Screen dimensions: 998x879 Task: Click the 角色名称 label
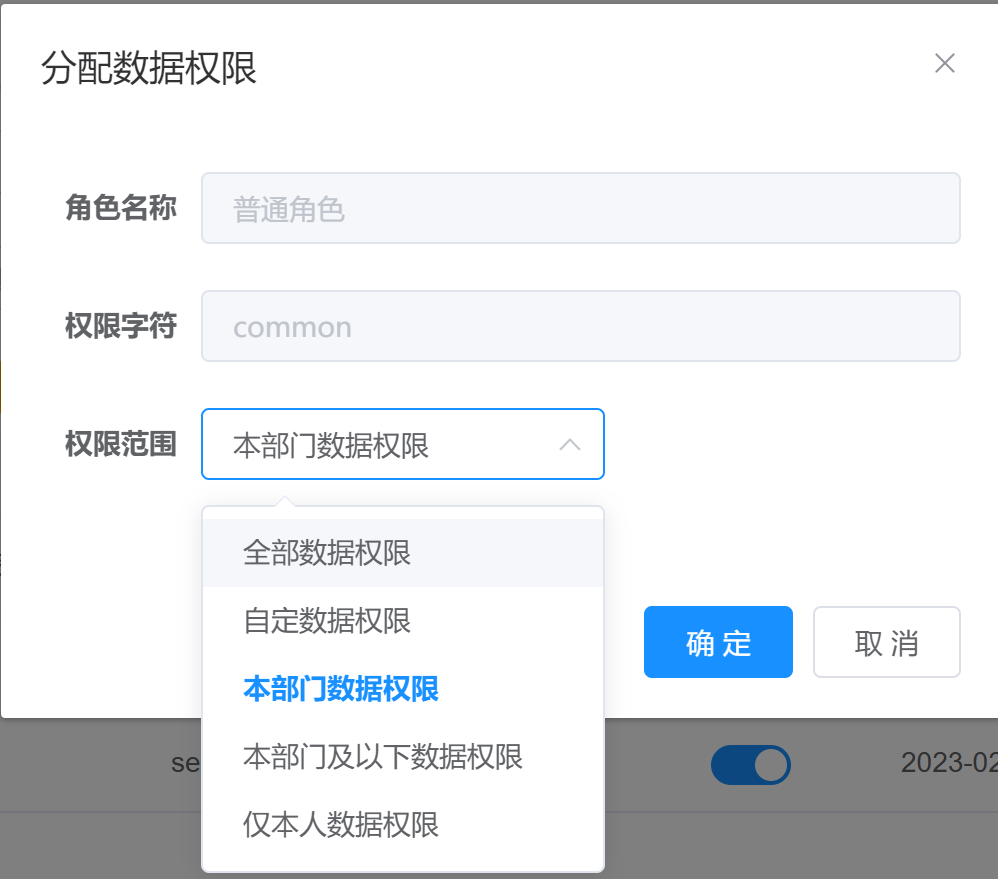click(121, 208)
